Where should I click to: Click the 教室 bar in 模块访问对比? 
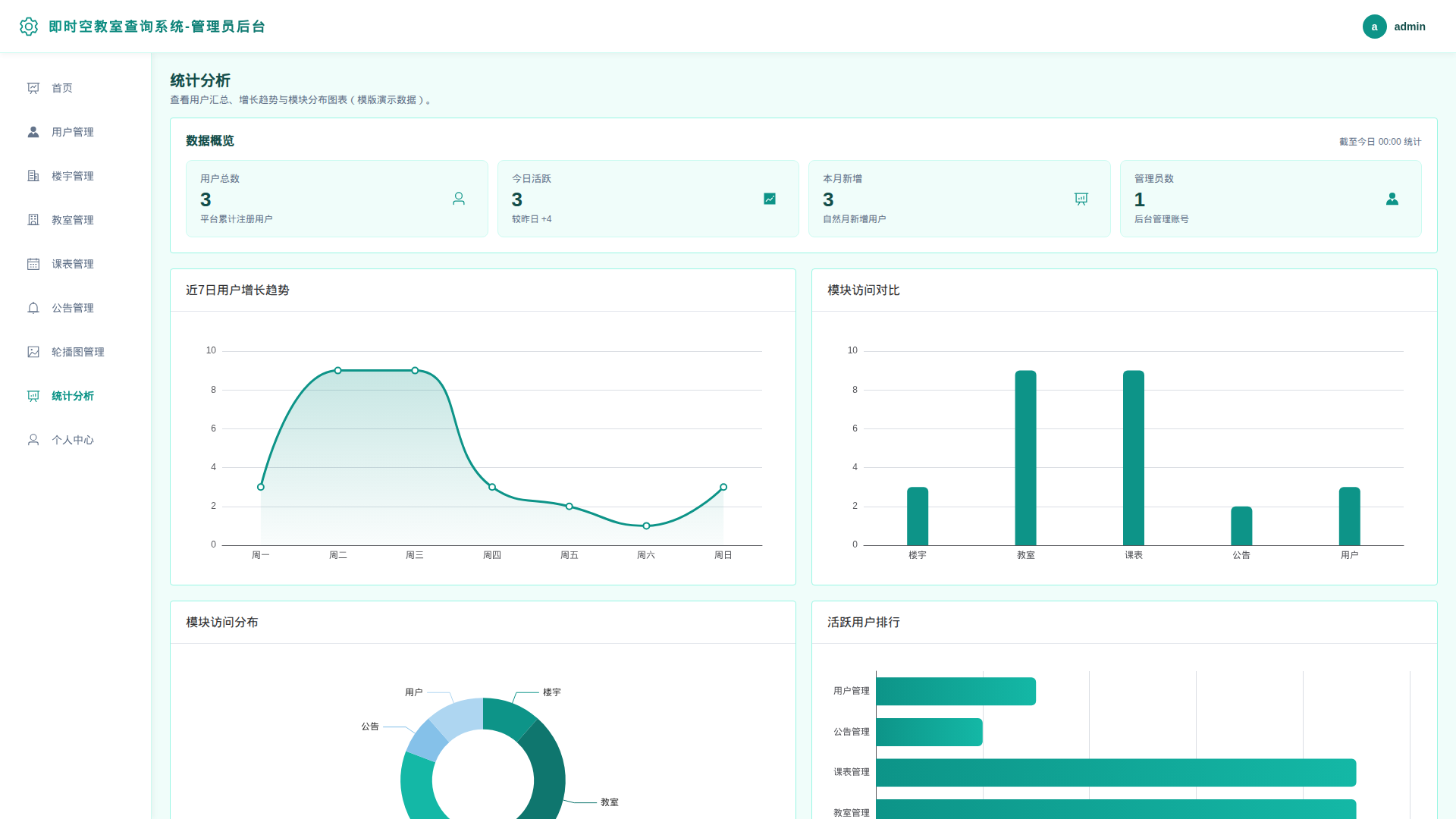(1025, 458)
